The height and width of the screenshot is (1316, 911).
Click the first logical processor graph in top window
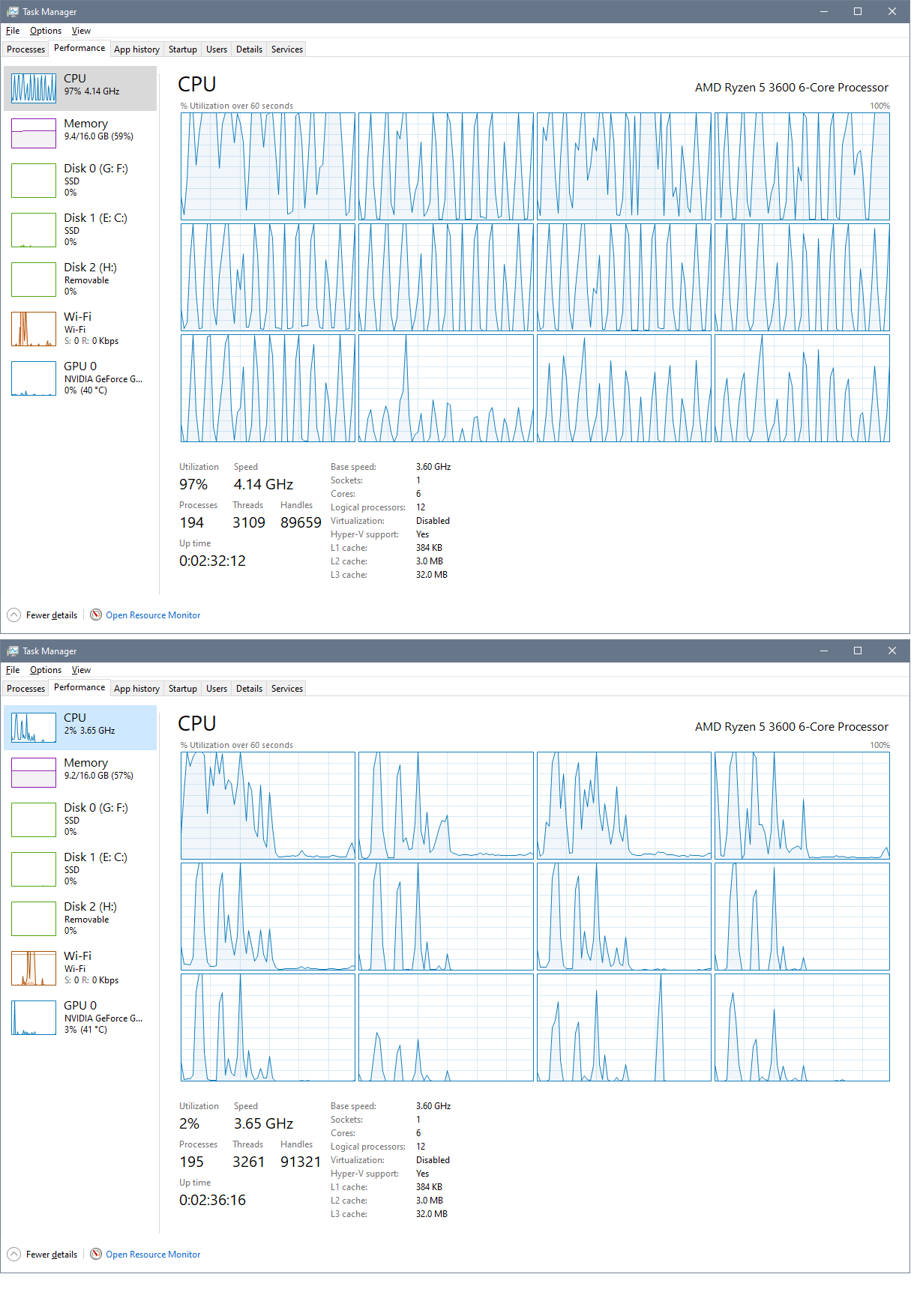pos(268,166)
